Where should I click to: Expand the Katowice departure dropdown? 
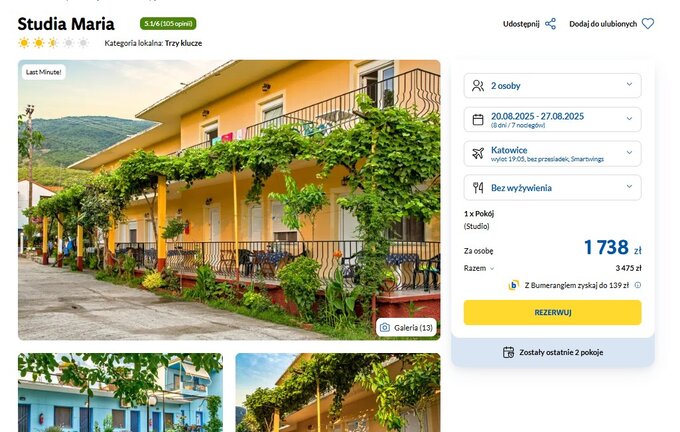click(x=552, y=153)
